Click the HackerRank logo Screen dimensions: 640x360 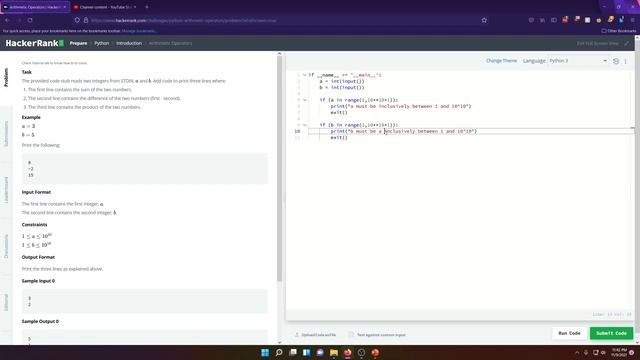(35, 43)
